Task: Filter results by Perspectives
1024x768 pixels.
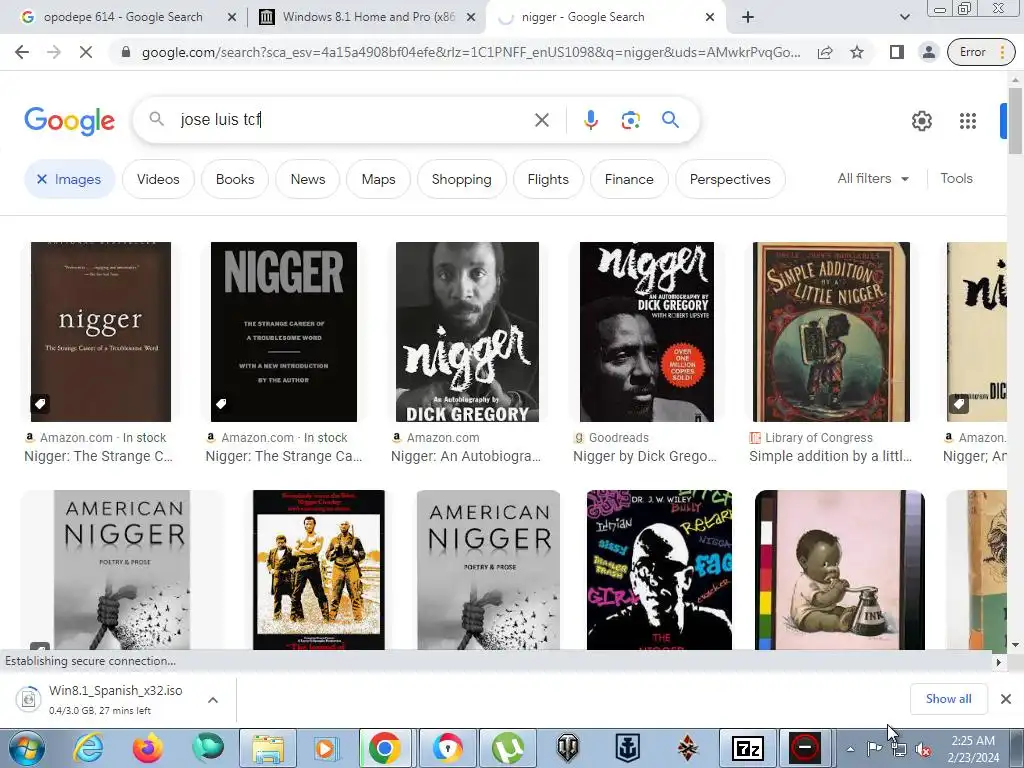Action: [x=730, y=179]
